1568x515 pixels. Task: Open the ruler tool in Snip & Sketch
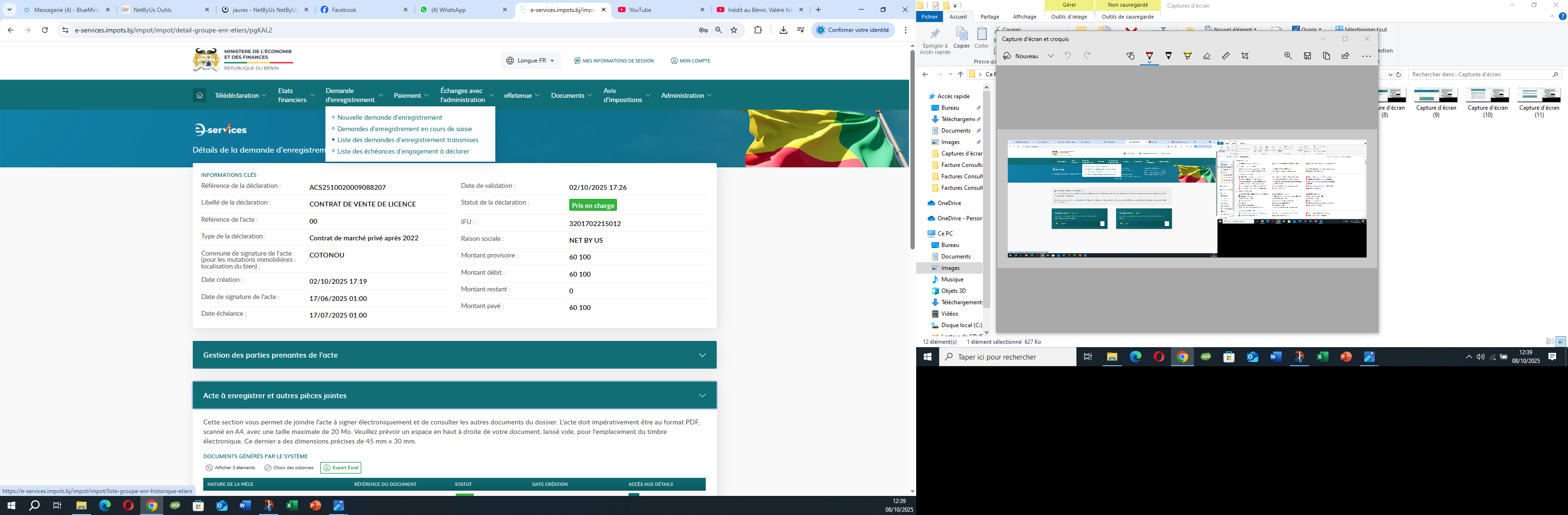pyautogui.click(x=1226, y=56)
